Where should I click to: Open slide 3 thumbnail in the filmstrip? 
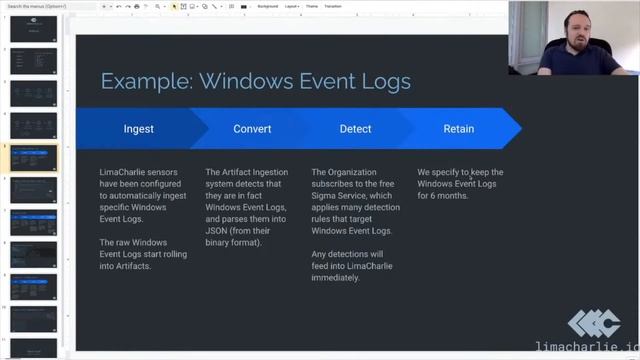[x=33, y=93]
